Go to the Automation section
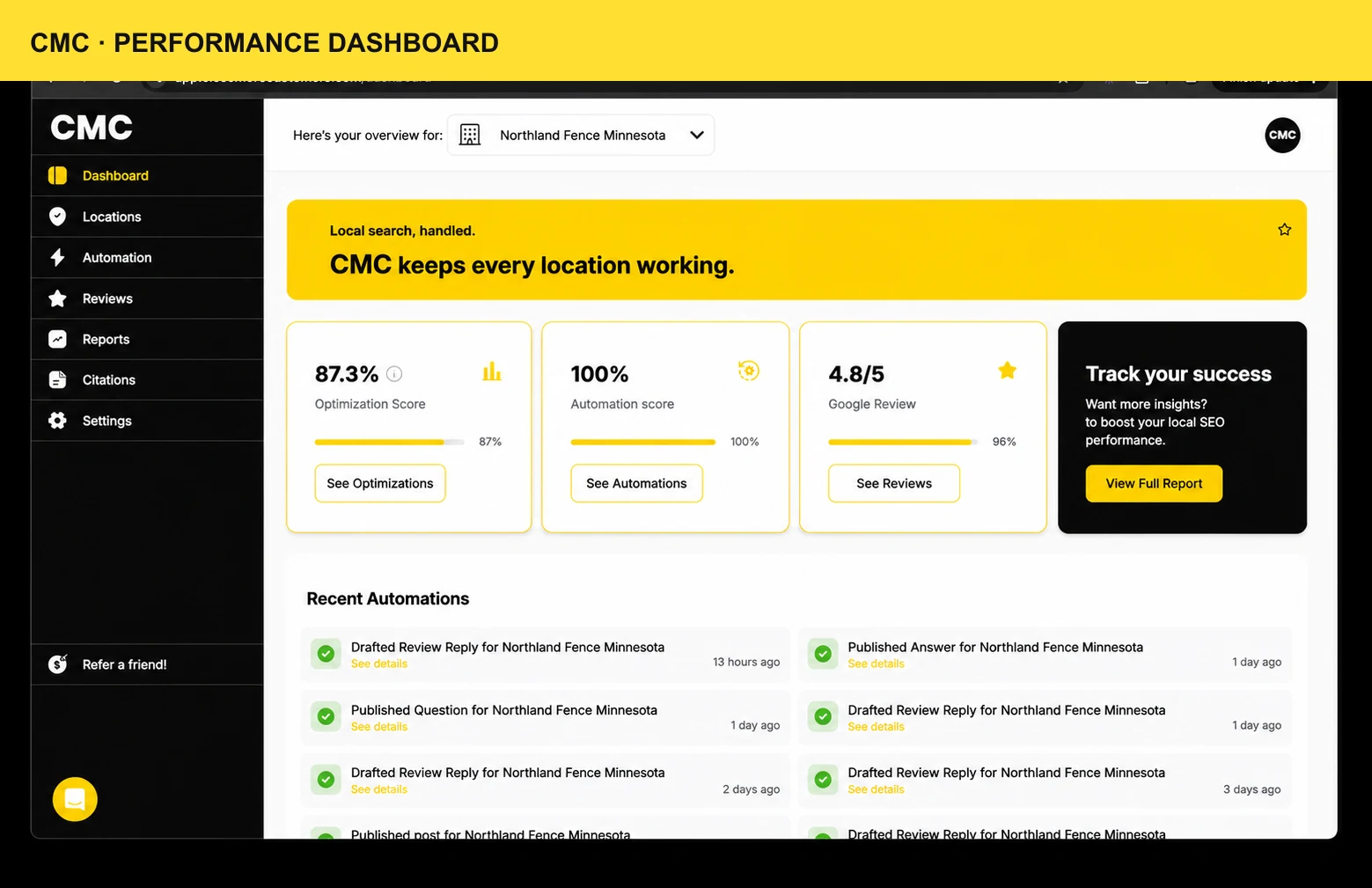 (x=147, y=257)
